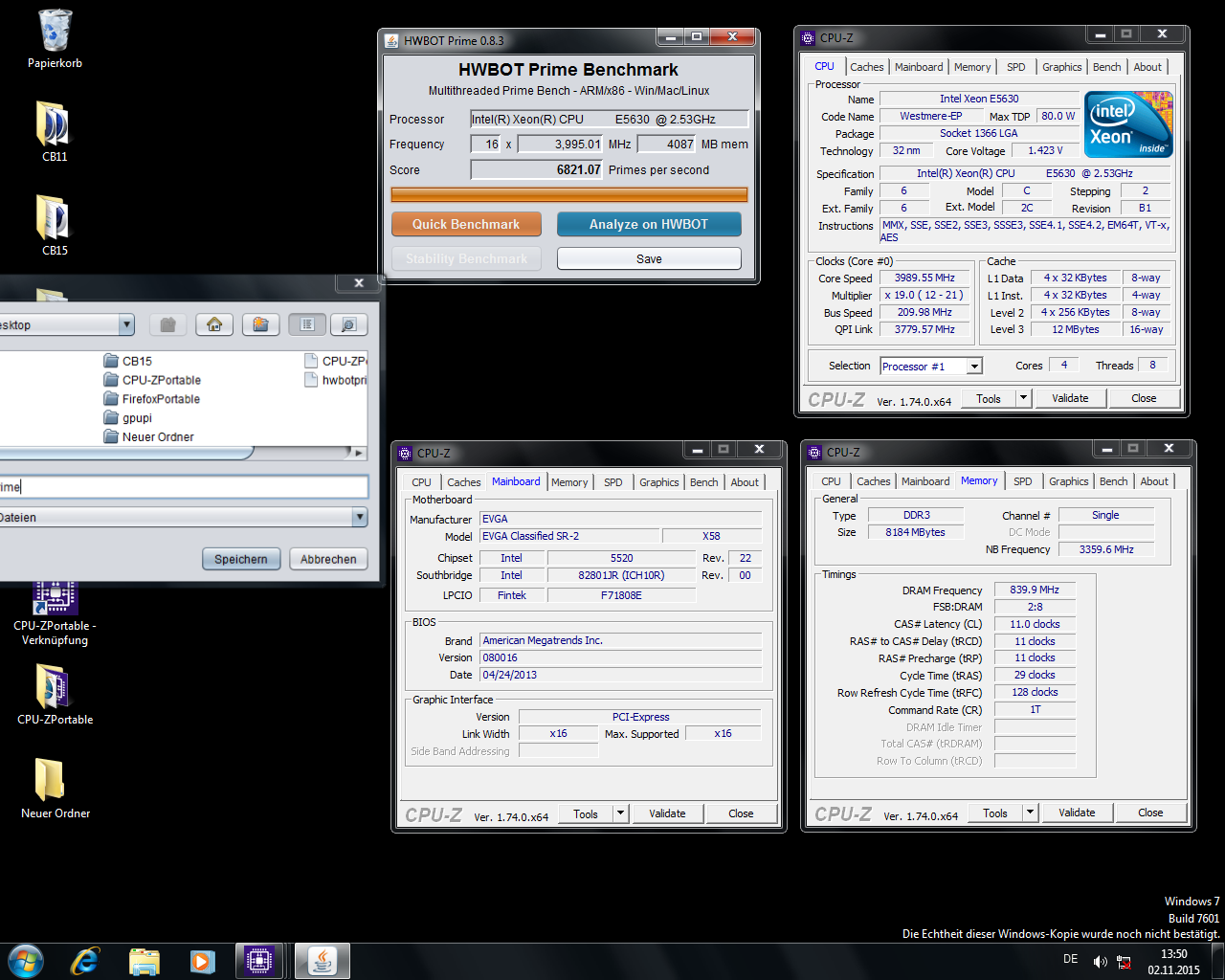This screenshot has width=1225, height=980.
Task: Select the hwbotpri file in save dialog
Action: point(335,380)
